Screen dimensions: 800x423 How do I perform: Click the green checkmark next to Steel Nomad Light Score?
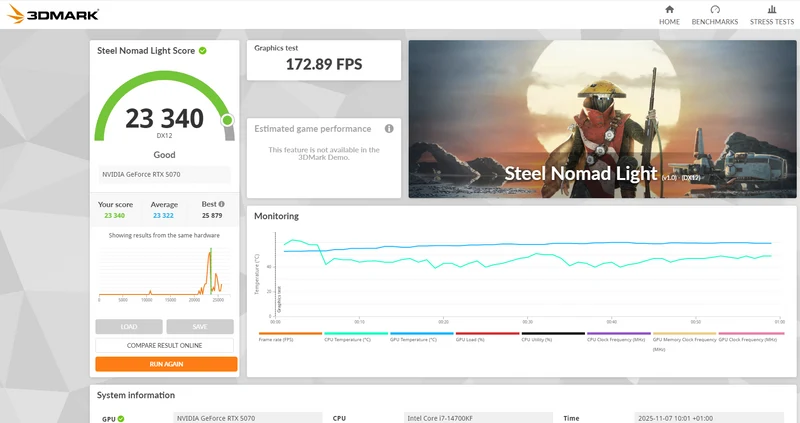coord(203,51)
